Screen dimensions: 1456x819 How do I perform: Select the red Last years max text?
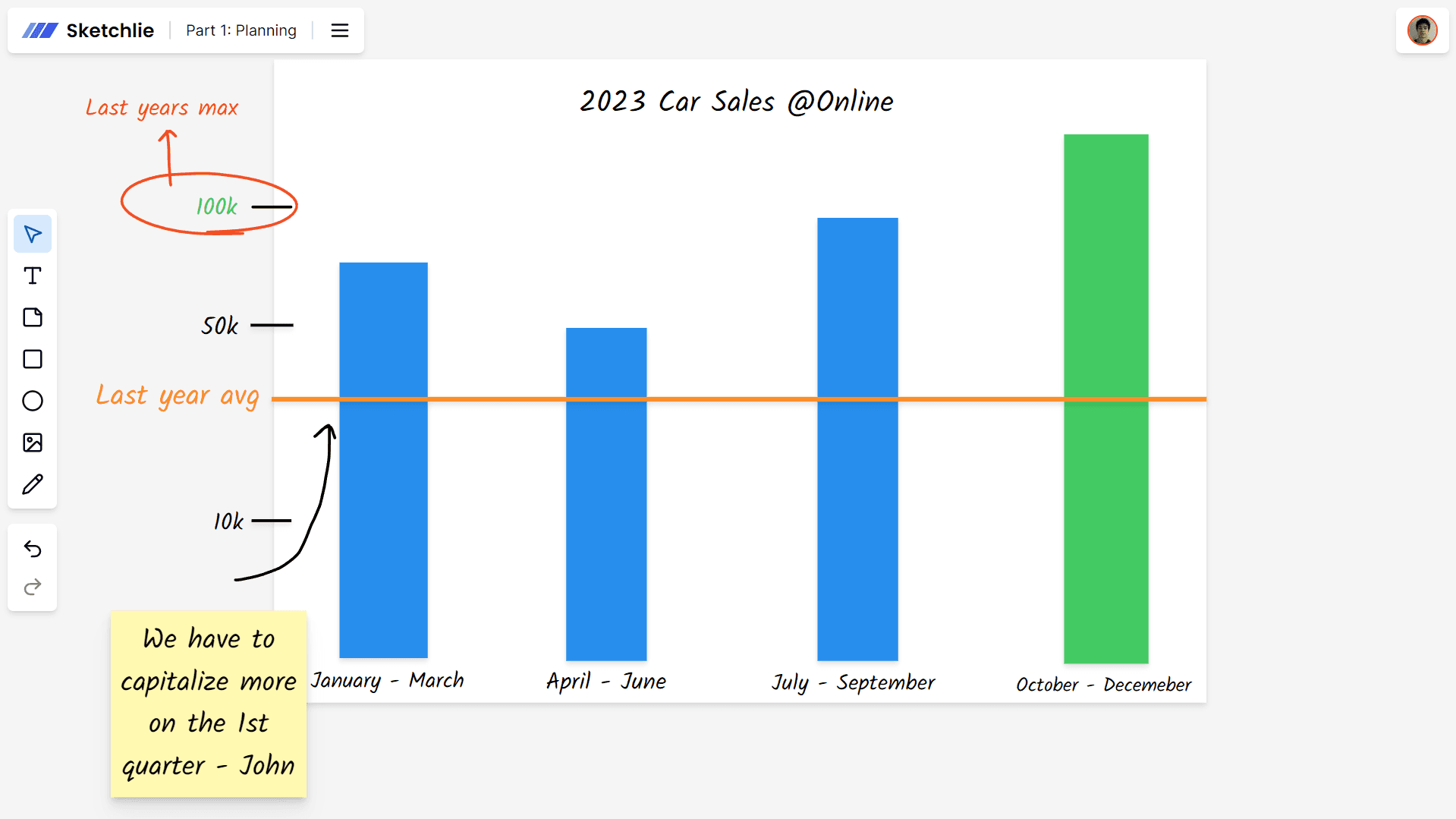click(162, 108)
